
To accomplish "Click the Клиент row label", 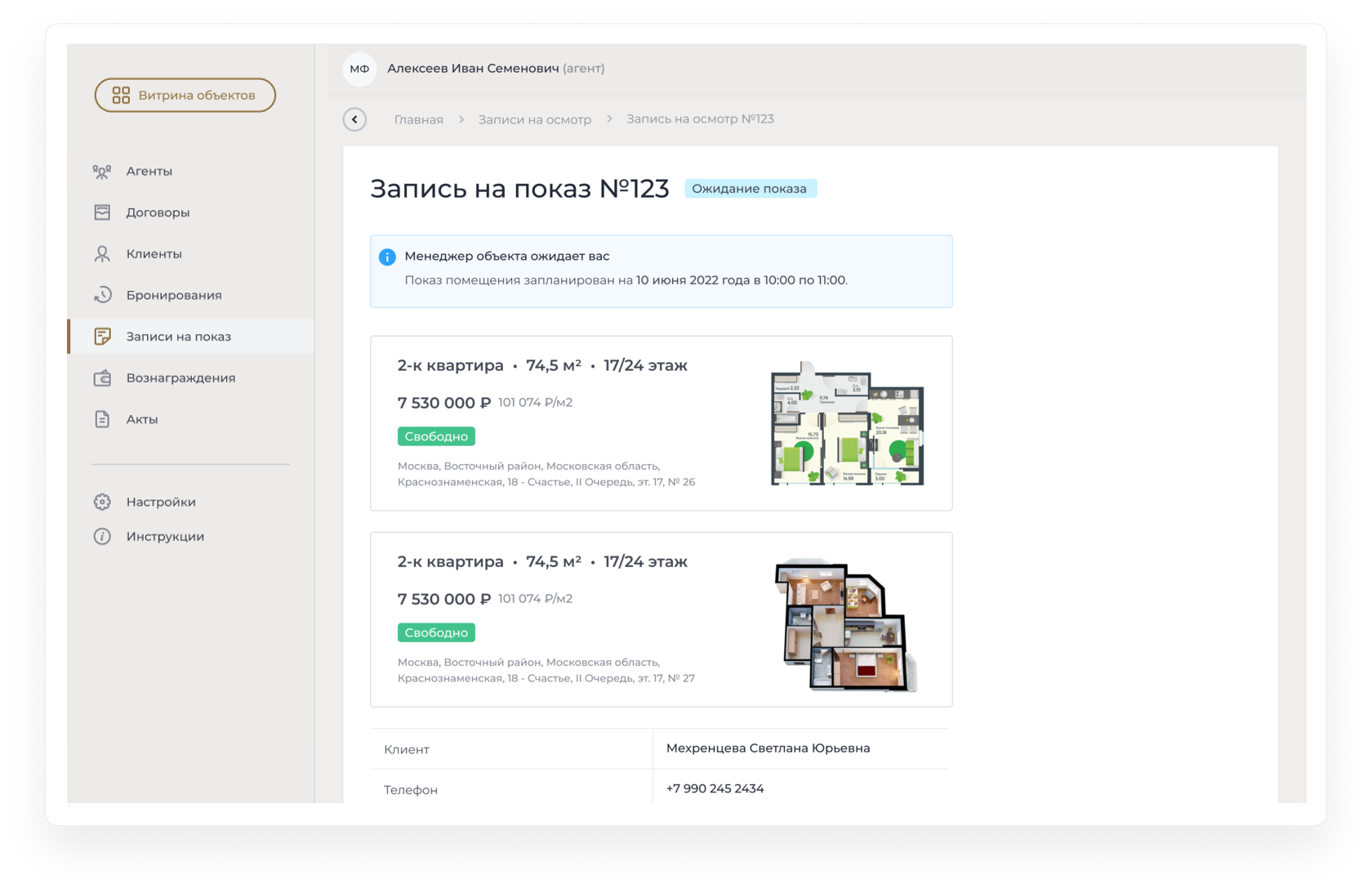I will pos(407,749).
